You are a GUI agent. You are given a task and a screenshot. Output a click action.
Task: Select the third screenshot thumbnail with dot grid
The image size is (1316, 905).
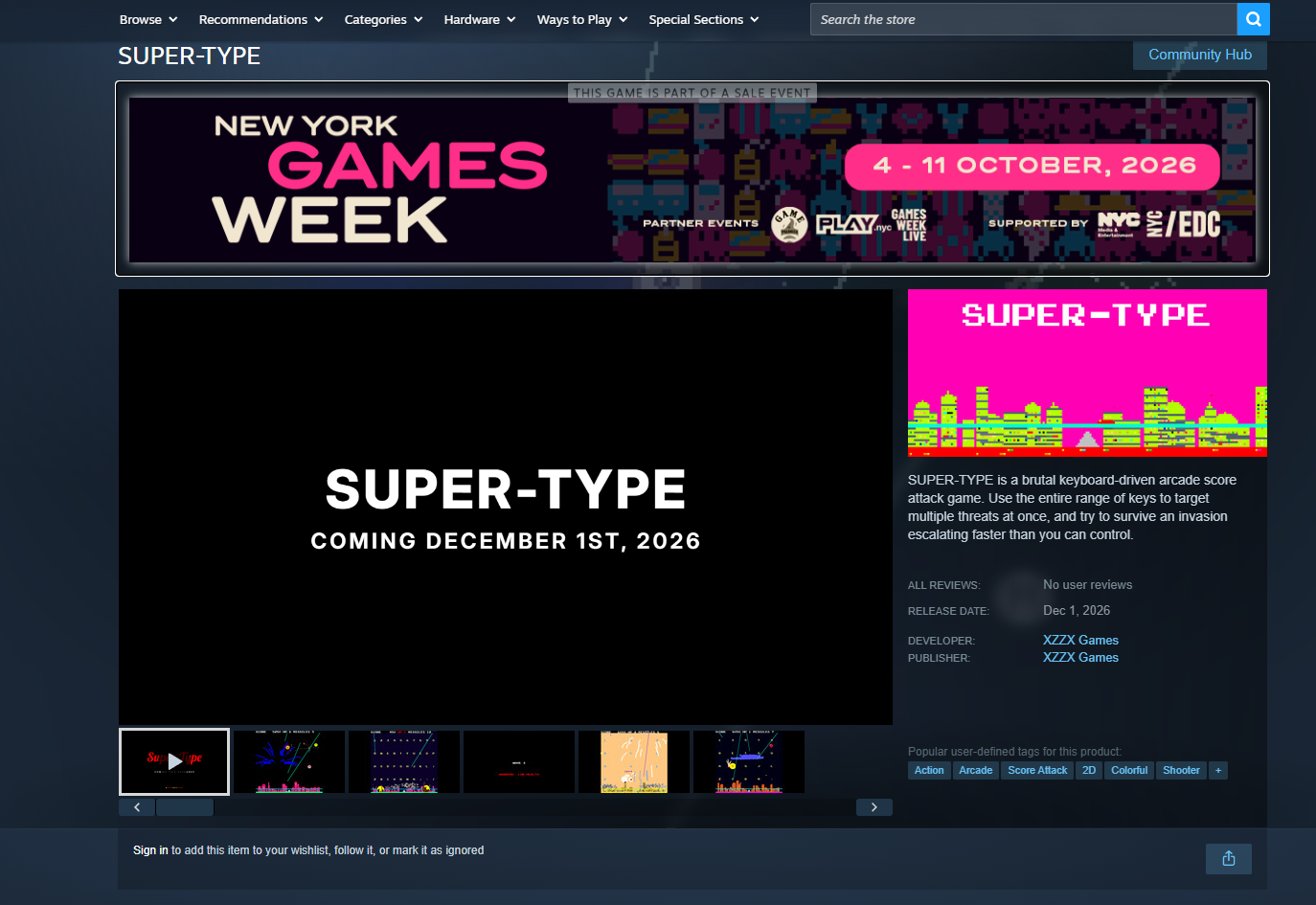404,761
